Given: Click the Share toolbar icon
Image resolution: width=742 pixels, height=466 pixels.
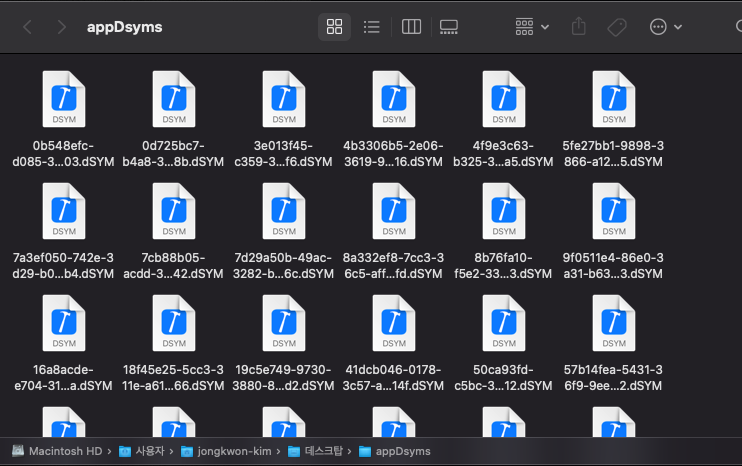Looking at the screenshot, I should click(578, 27).
